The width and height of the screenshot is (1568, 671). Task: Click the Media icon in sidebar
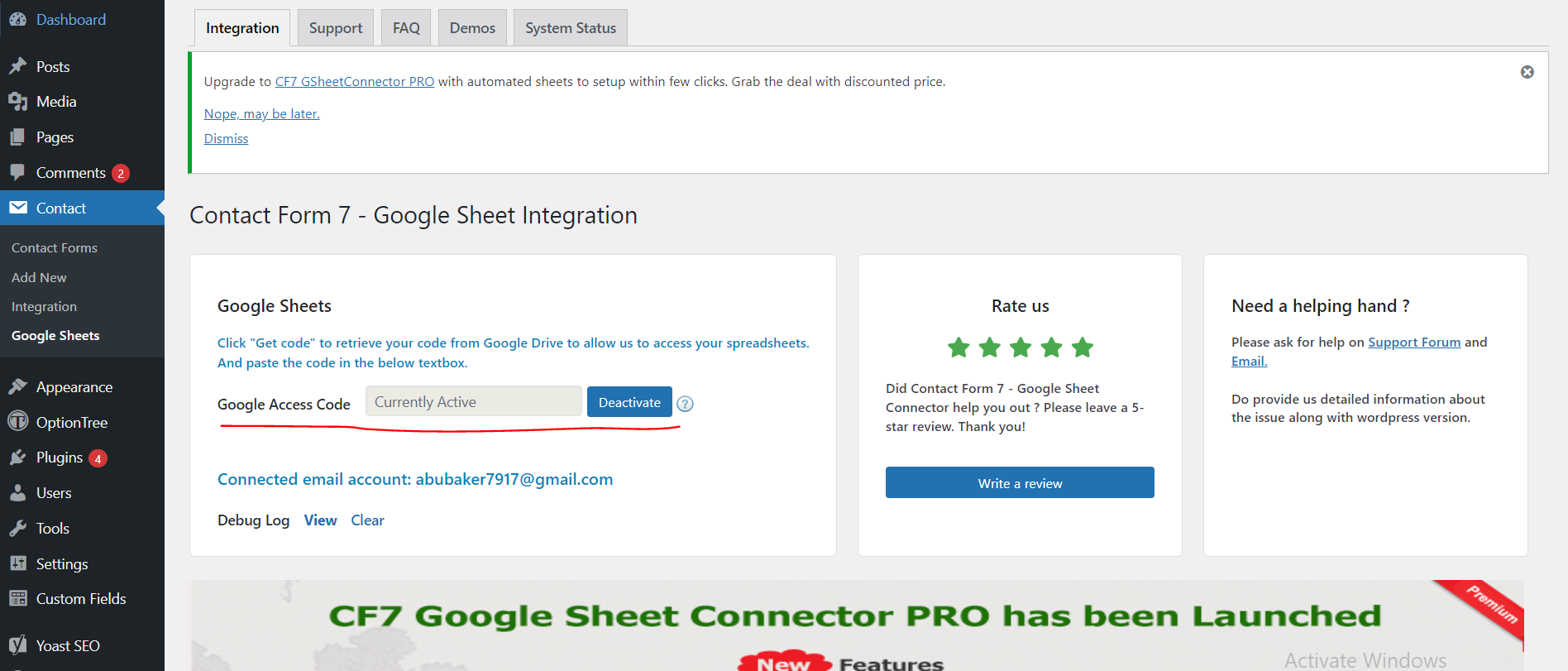17,102
